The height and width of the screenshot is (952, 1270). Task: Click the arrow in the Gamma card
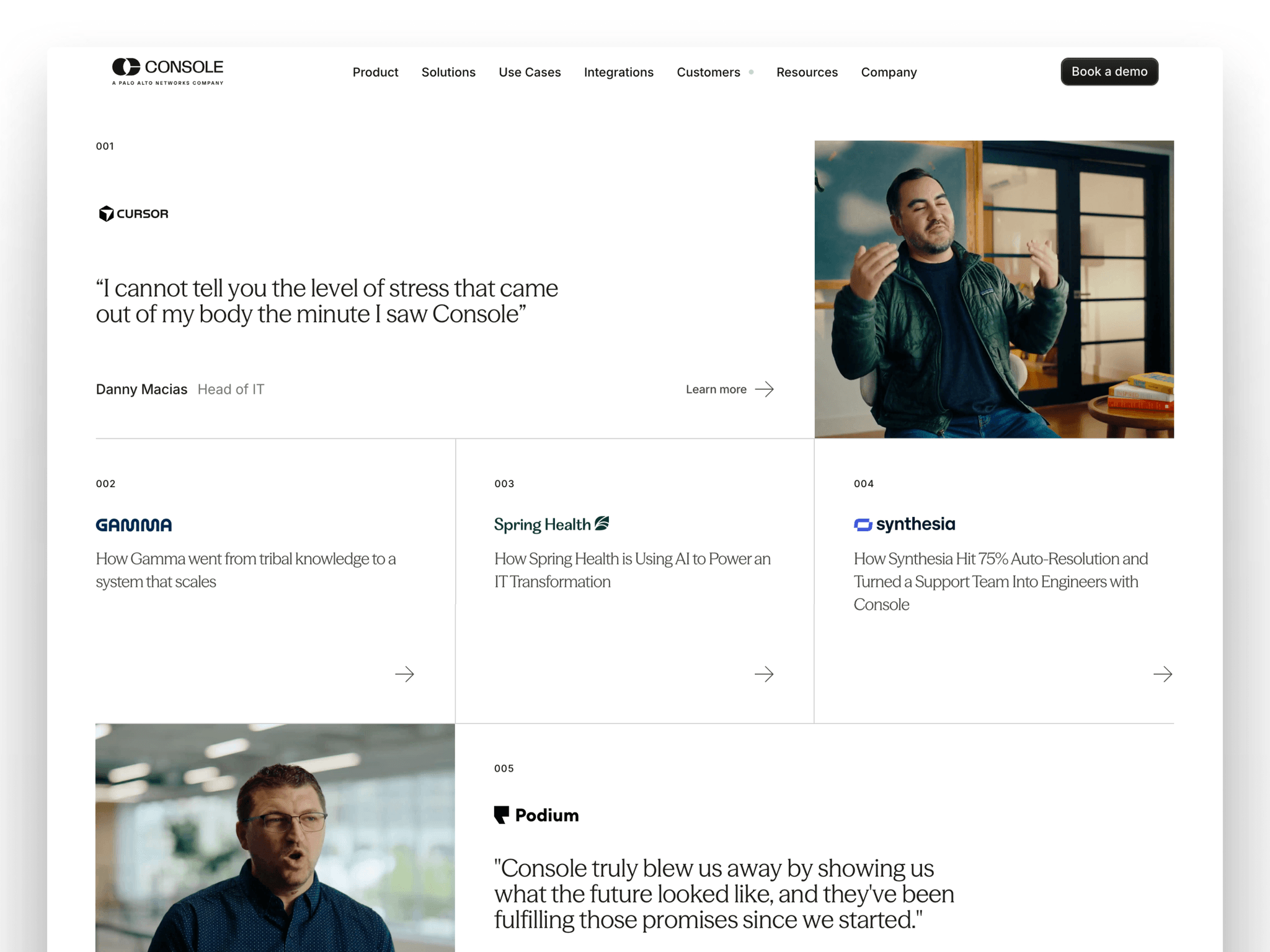pos(404,674)
